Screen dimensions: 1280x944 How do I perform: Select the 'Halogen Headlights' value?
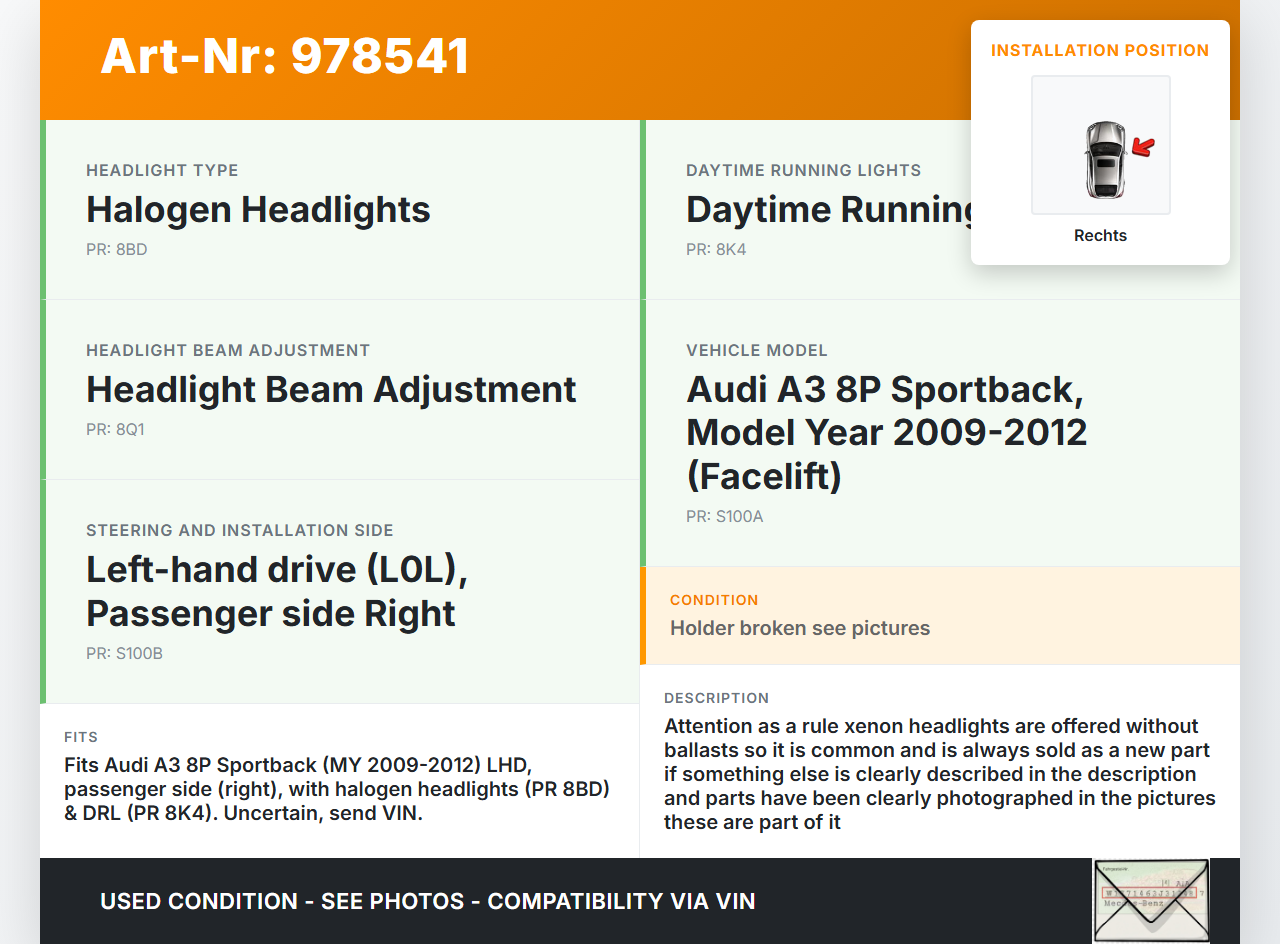258,210
